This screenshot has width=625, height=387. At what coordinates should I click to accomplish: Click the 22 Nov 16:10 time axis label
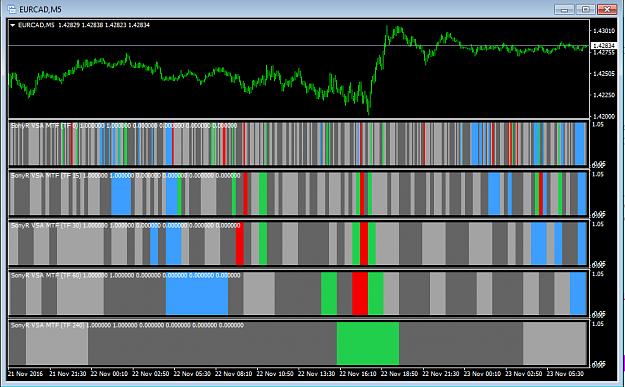pos(358,374)
